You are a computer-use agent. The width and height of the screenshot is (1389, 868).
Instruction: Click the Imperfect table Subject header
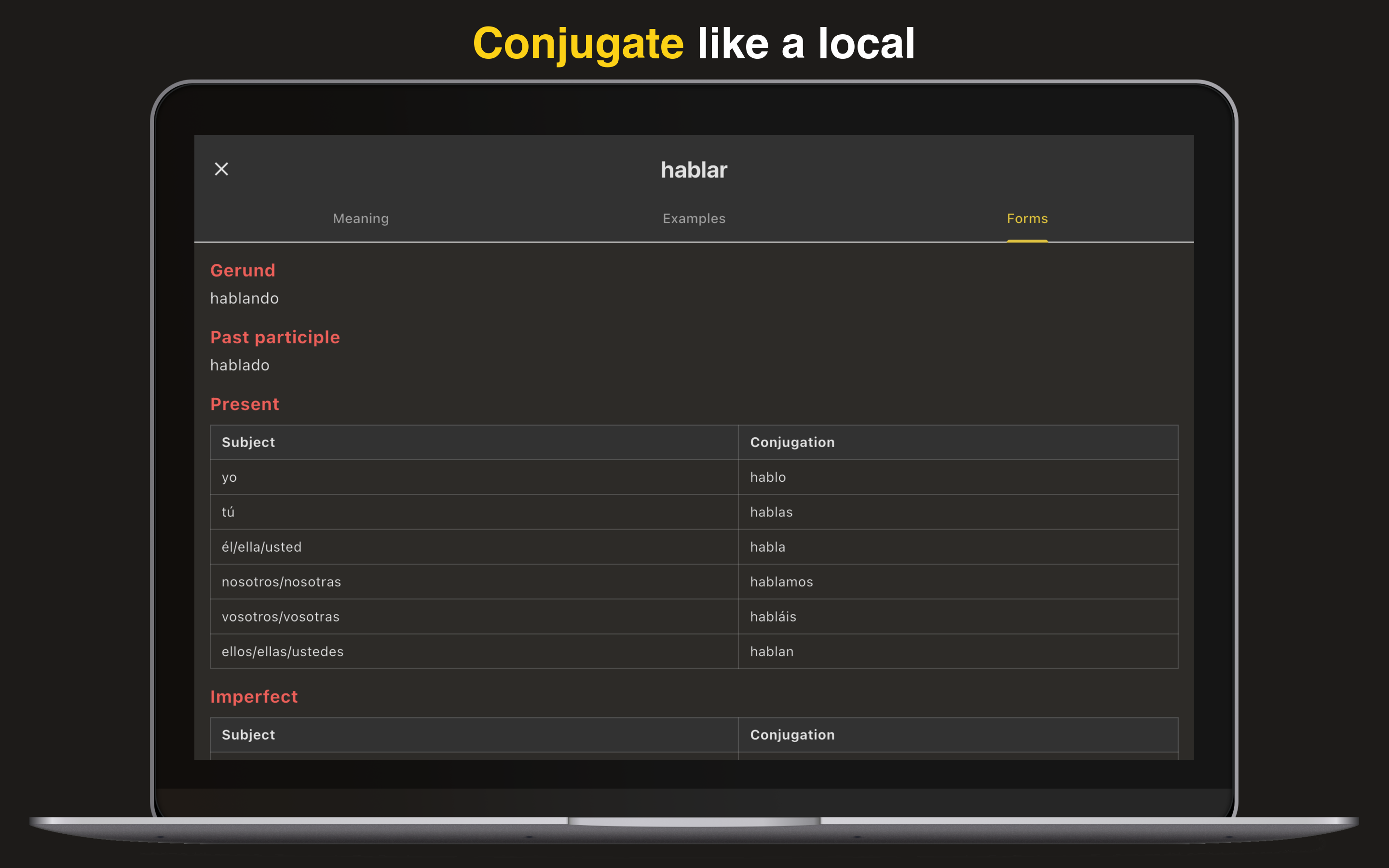(474, 735)
